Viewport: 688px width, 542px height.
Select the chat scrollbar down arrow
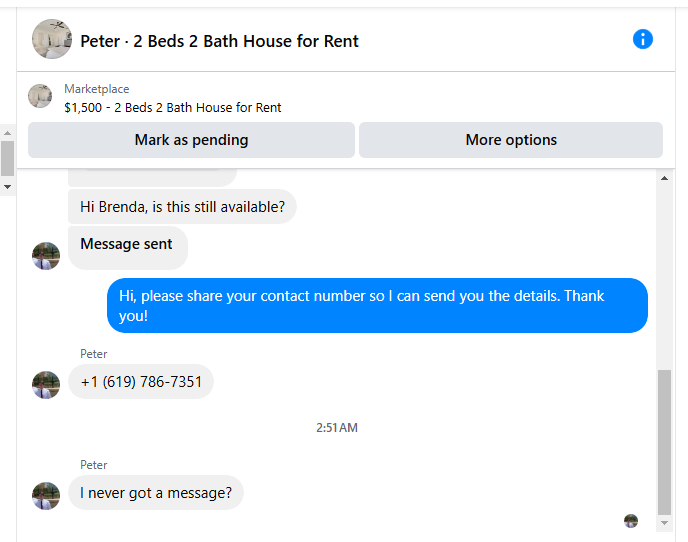coord(664,523)
